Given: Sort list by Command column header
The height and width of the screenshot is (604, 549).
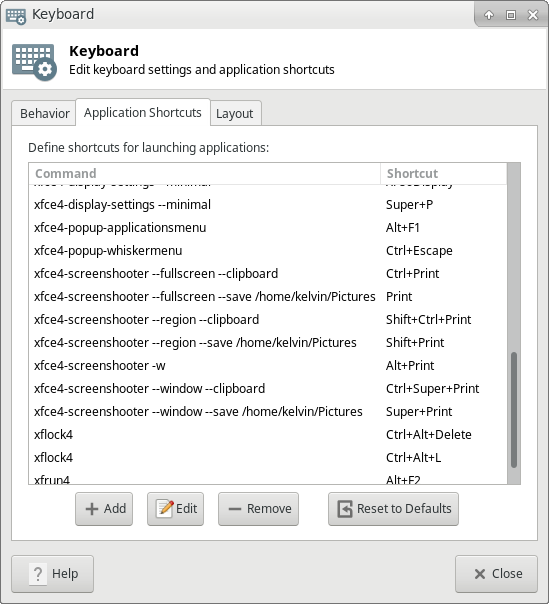Looking at the screenshot, I should (x=204, y=173).
